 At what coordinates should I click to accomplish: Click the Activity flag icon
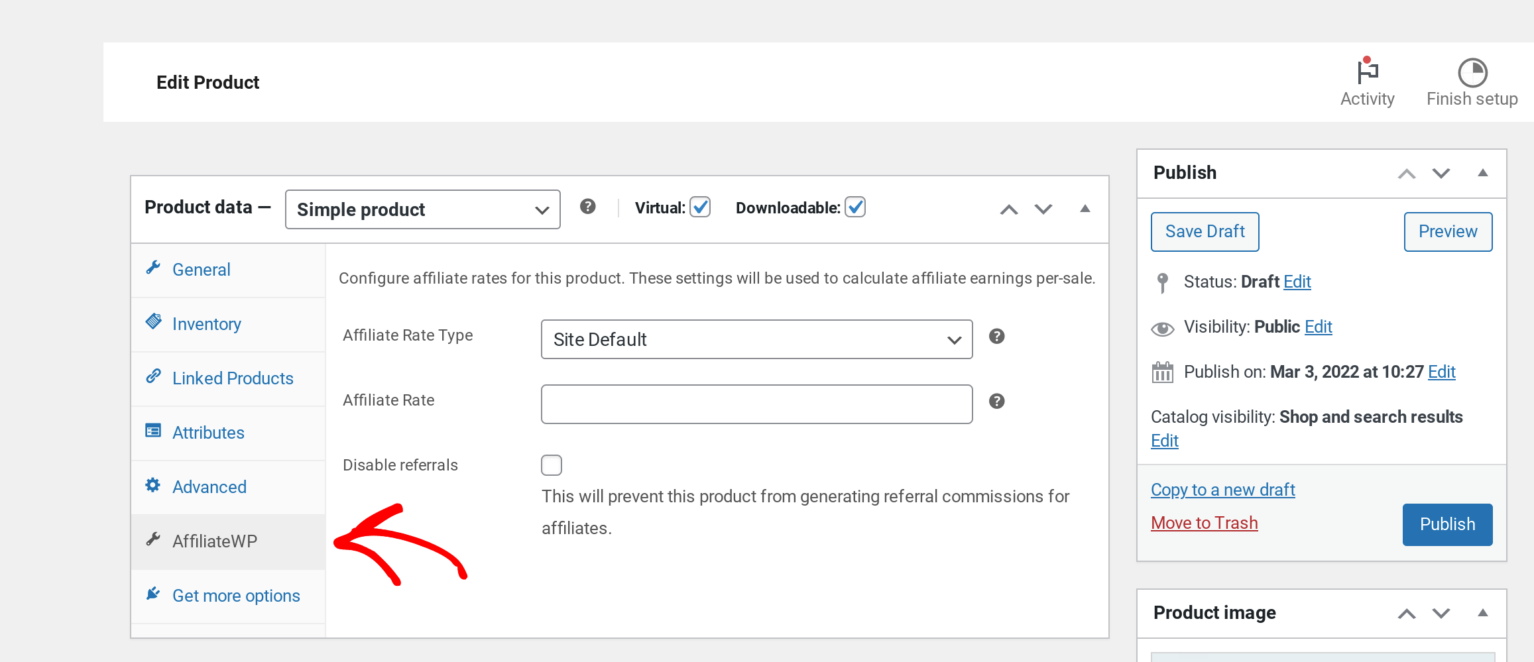click(x=1367, y=70)
